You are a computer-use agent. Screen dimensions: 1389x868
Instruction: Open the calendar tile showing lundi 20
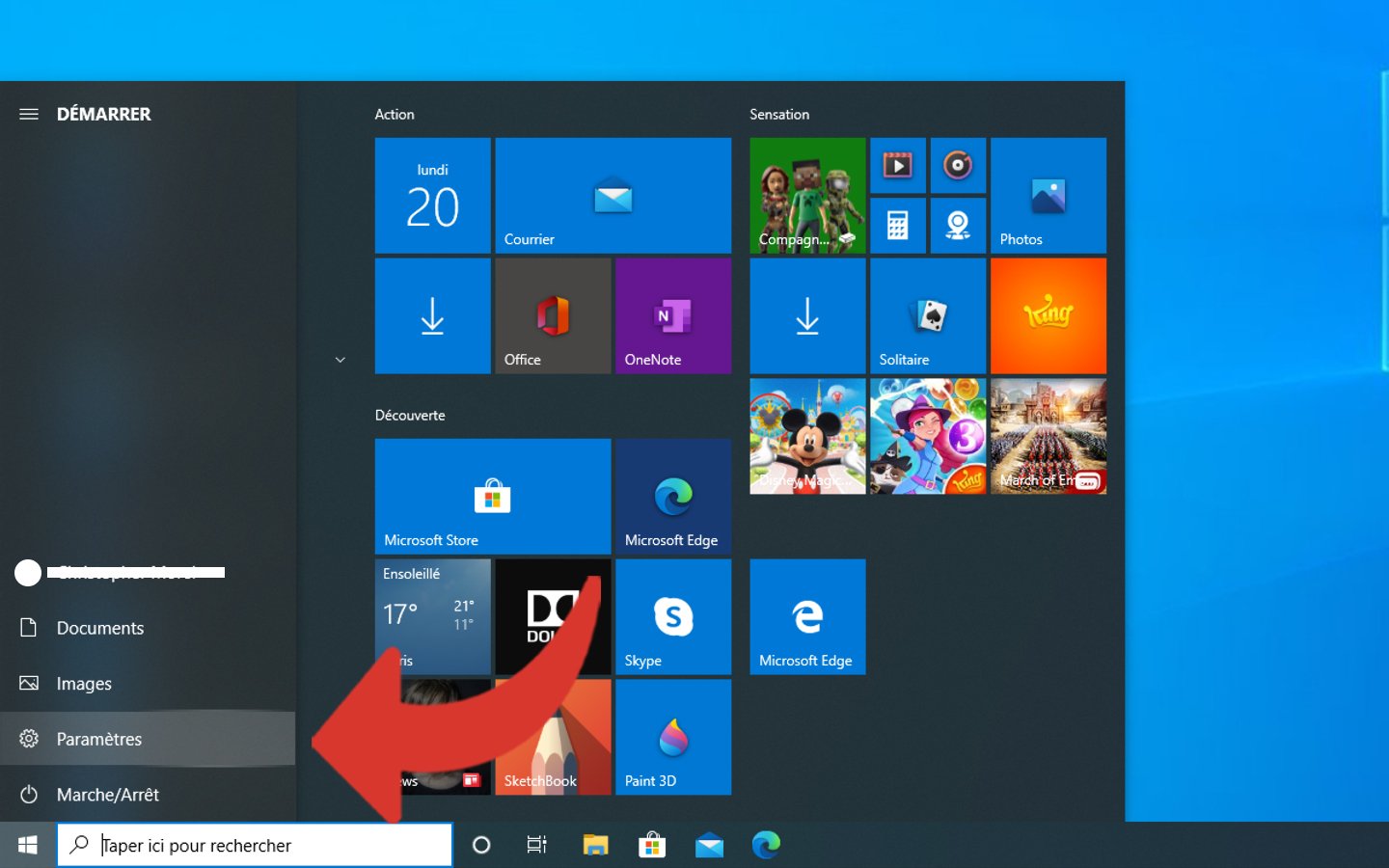(432, 196)
